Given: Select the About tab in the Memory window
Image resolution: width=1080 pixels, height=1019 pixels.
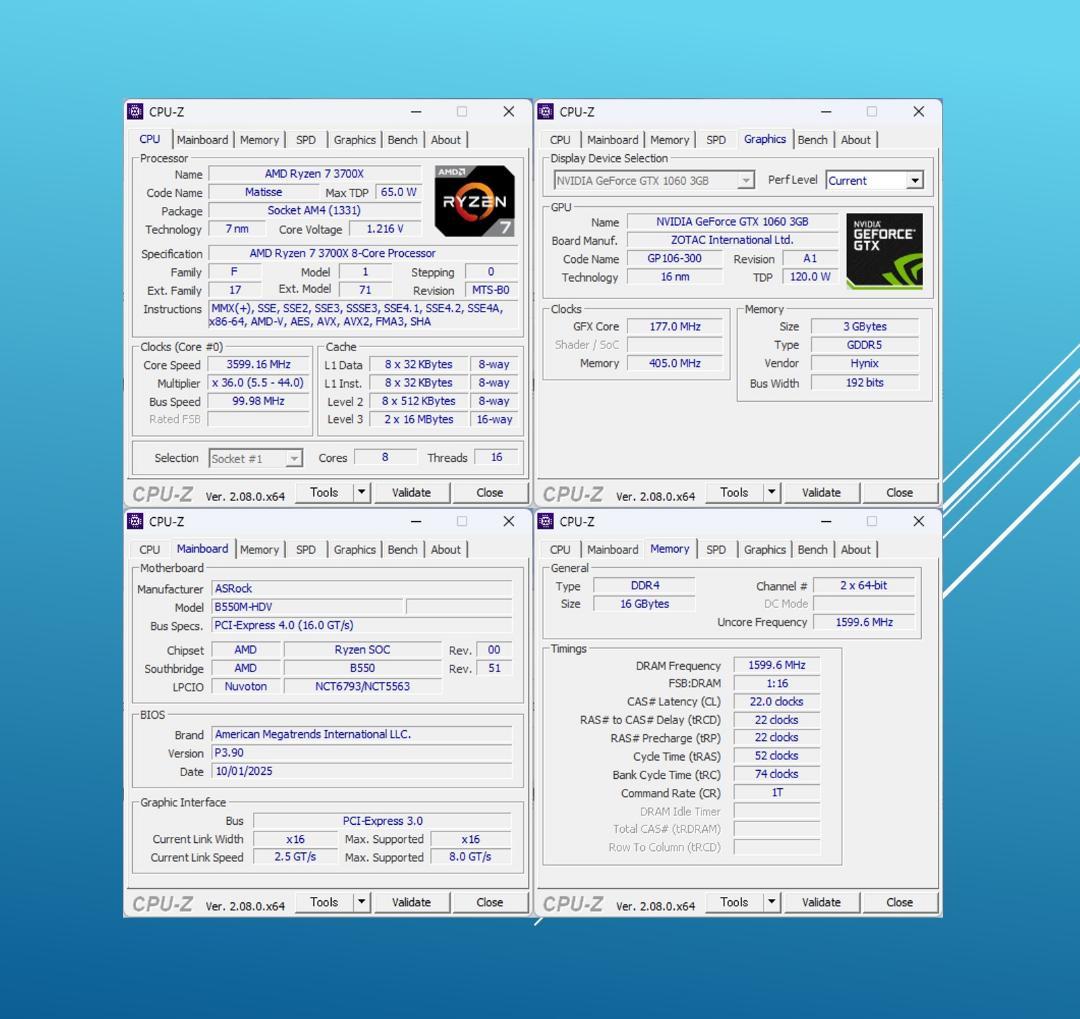Looking at the screenshot, I should click(x=856, y=549).
